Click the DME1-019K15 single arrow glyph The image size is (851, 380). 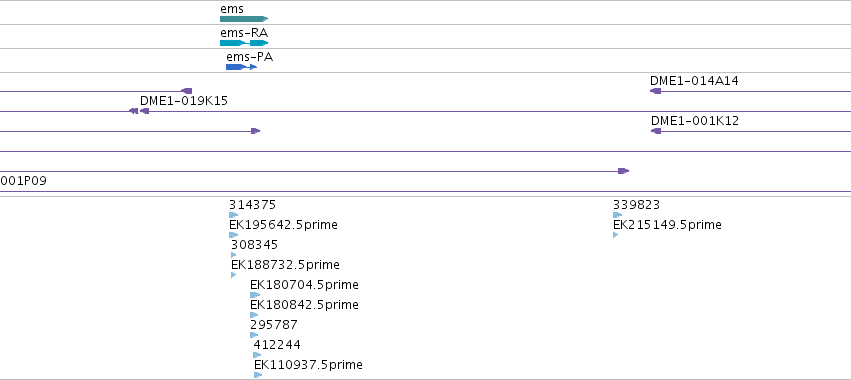(144, 111)
